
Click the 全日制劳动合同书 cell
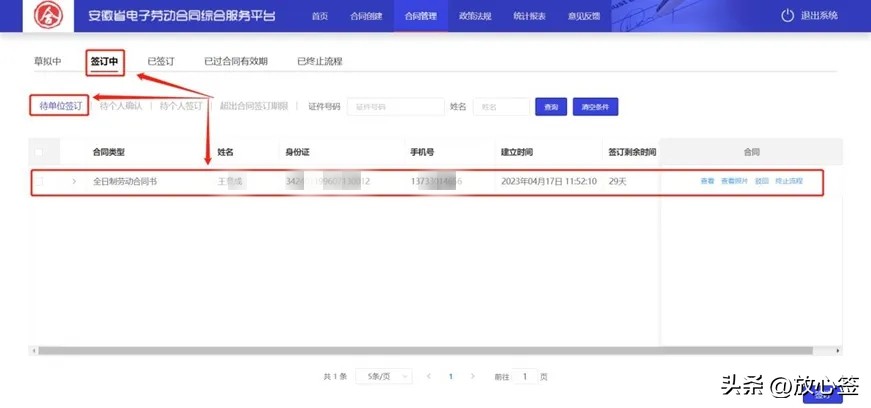click(124, 181)
